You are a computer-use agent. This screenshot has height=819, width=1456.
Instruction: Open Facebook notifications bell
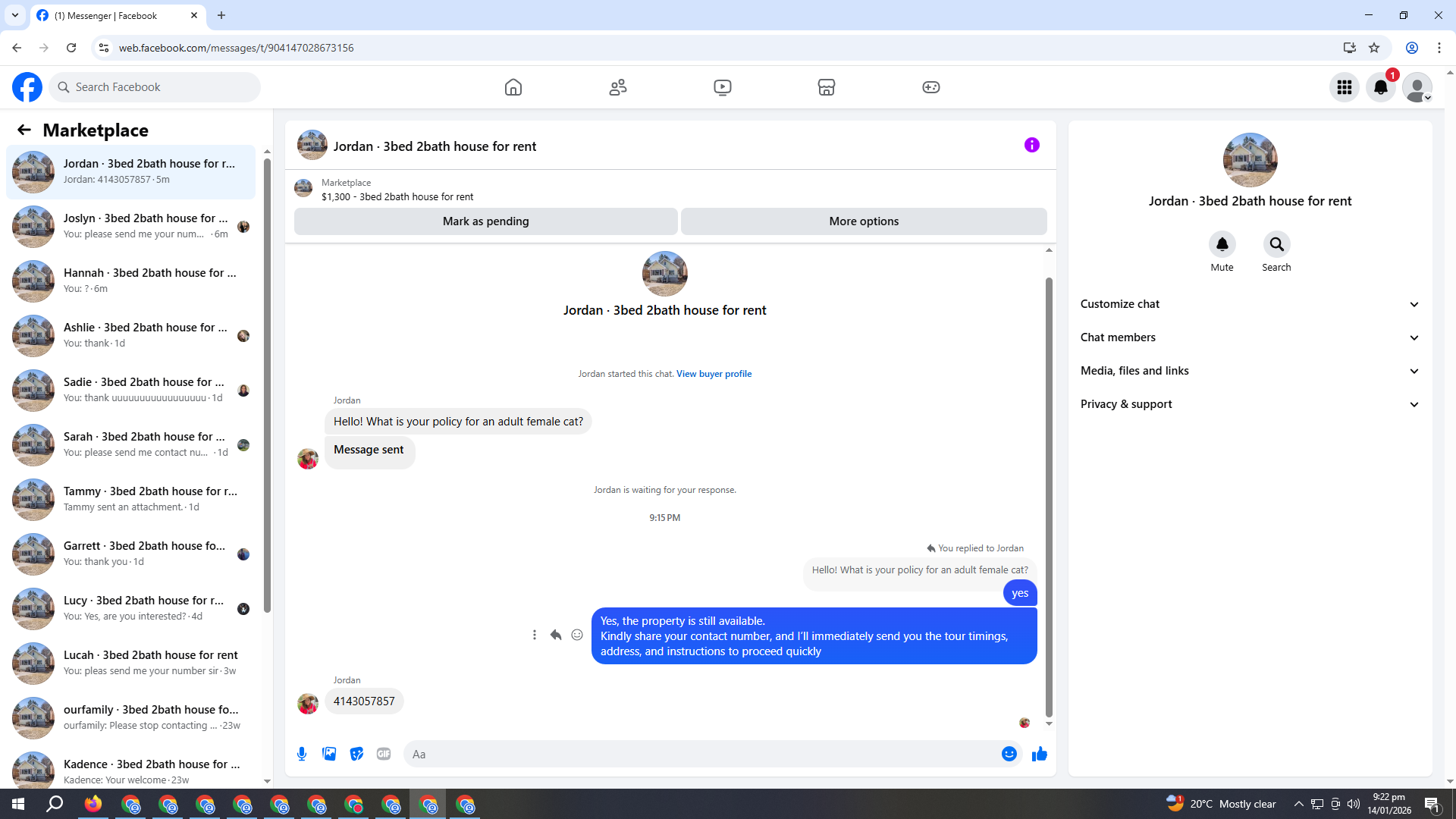(1380, 87)
